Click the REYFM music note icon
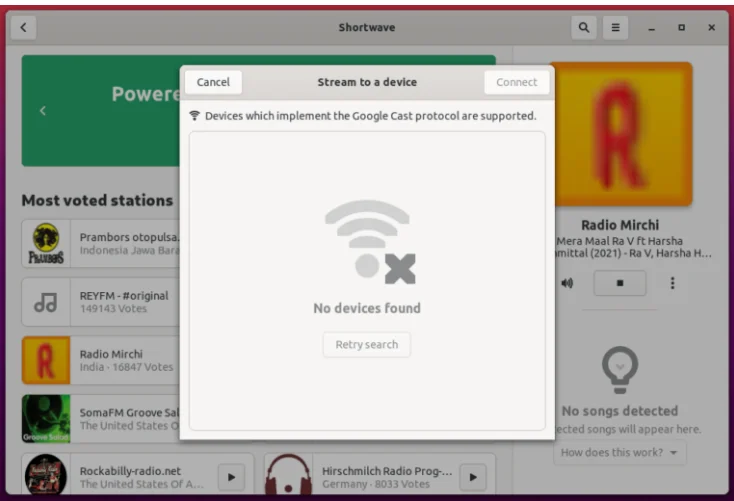Image resolution: width=734 pixels, height=501 pixels. [46, 302]
